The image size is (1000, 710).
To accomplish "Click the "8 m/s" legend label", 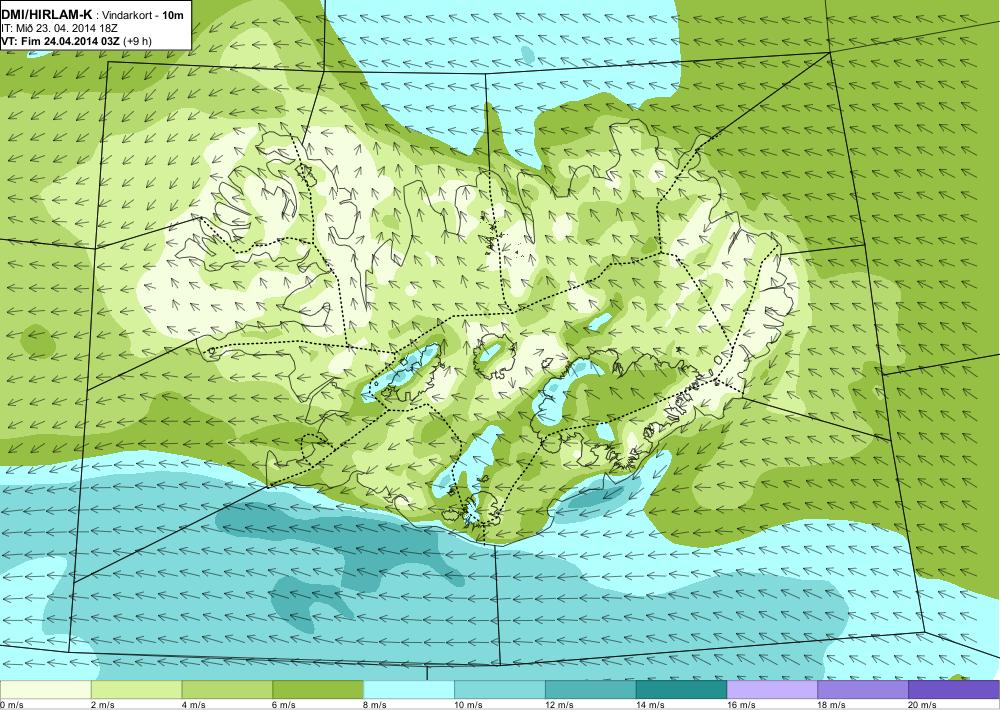I will 376,705.
